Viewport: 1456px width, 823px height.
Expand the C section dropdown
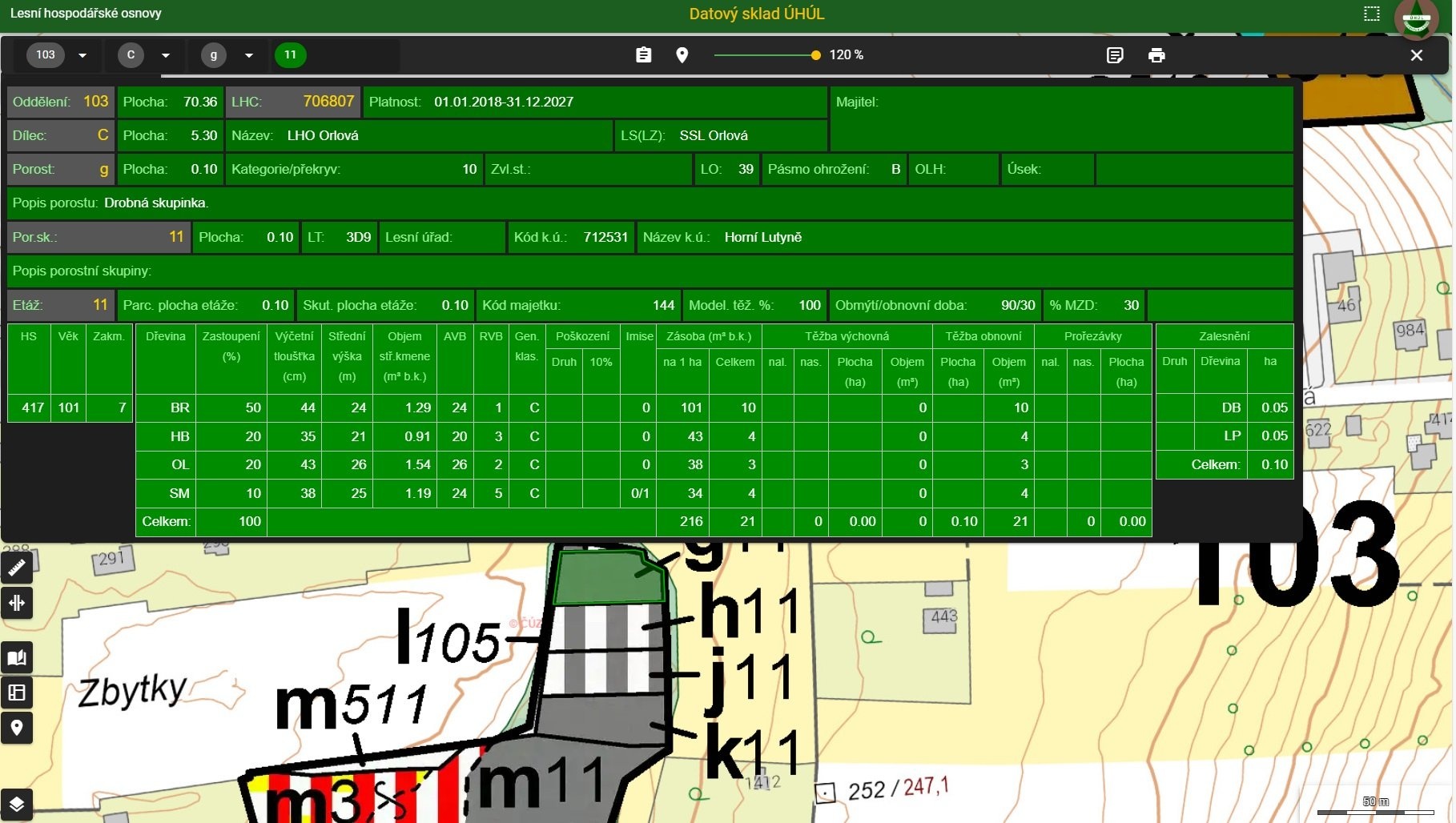(166, 55)
